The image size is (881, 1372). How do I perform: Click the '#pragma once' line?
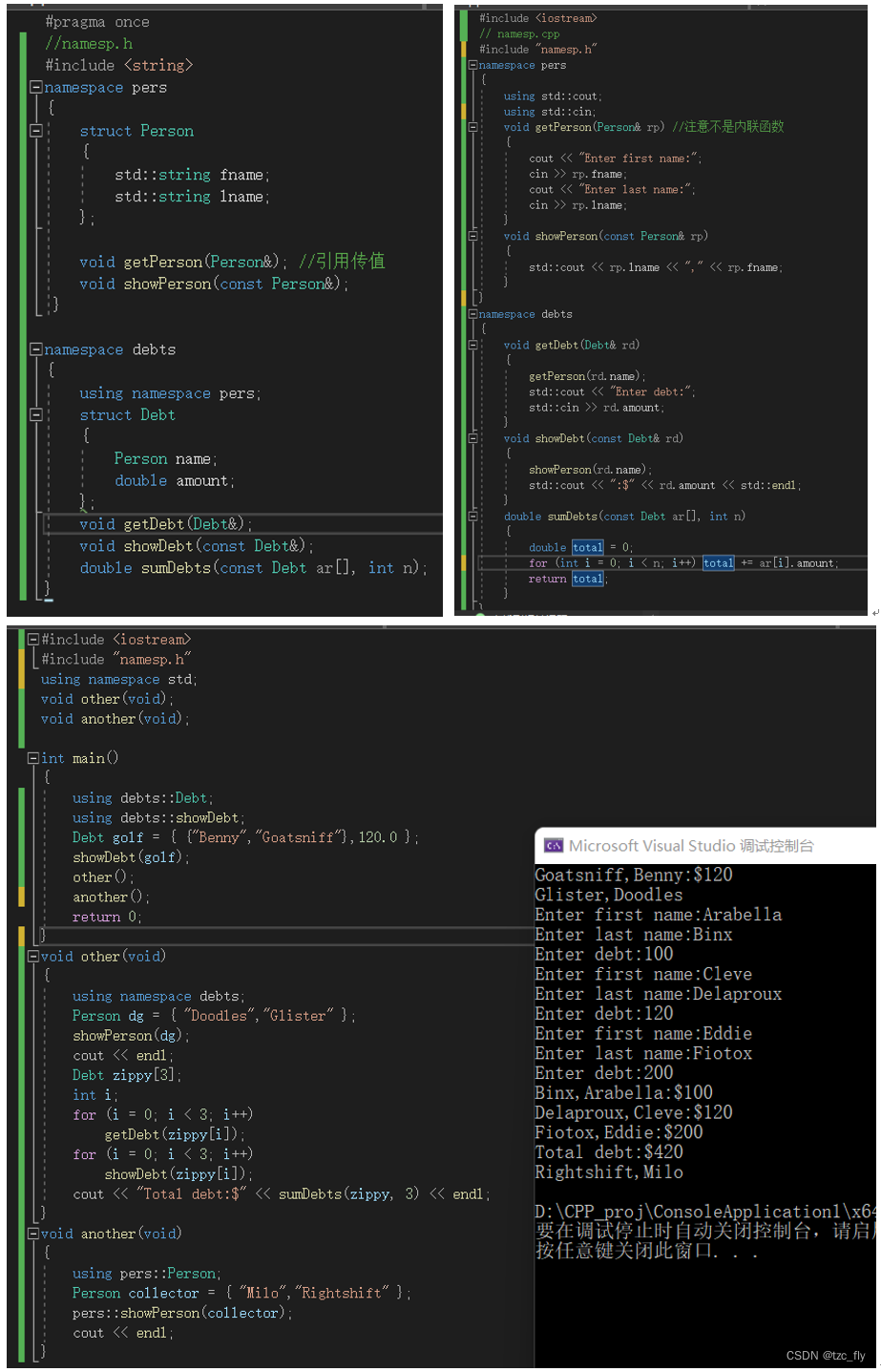click(x=97, y=22)
